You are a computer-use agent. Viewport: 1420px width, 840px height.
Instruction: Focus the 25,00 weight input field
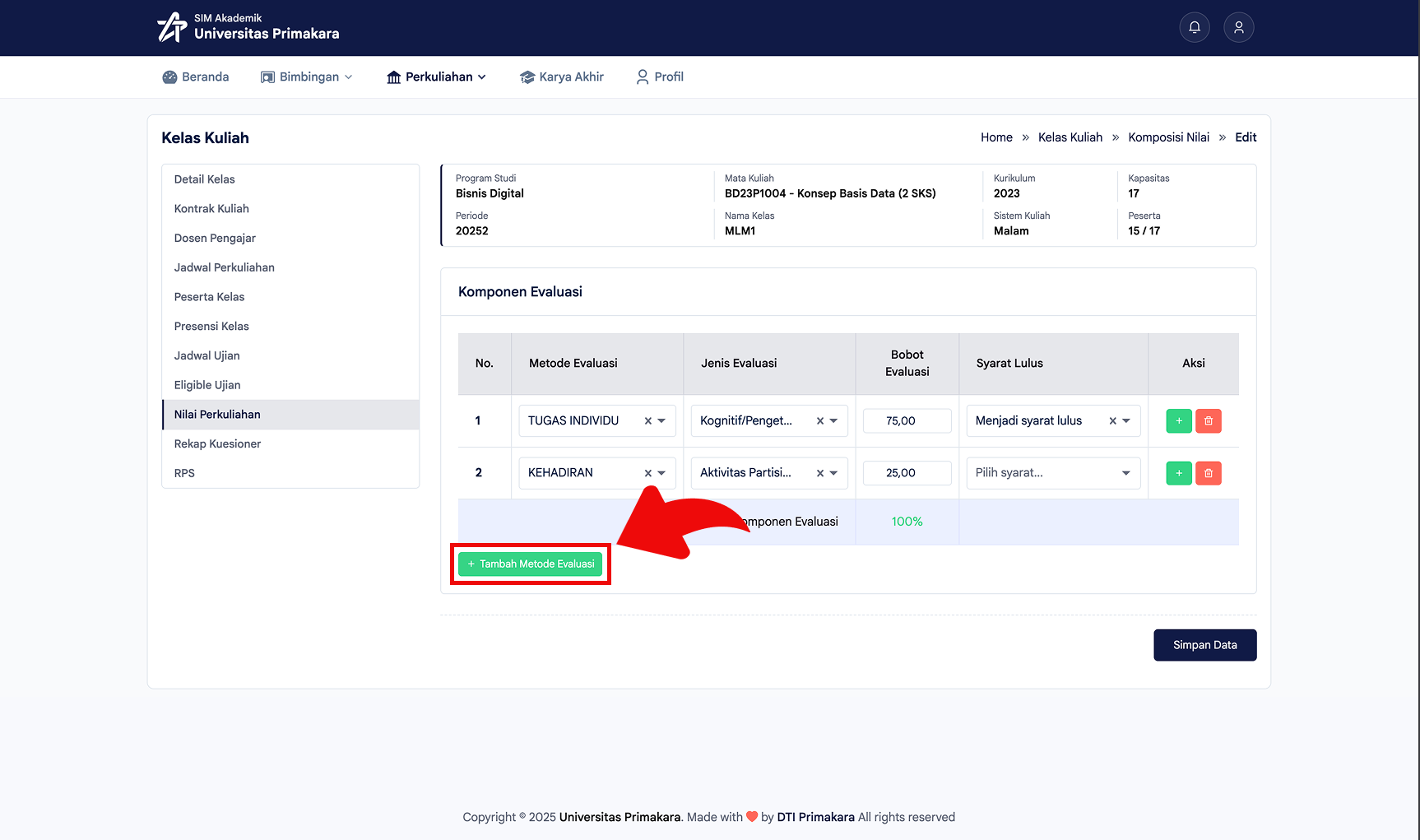coord(907,473)
